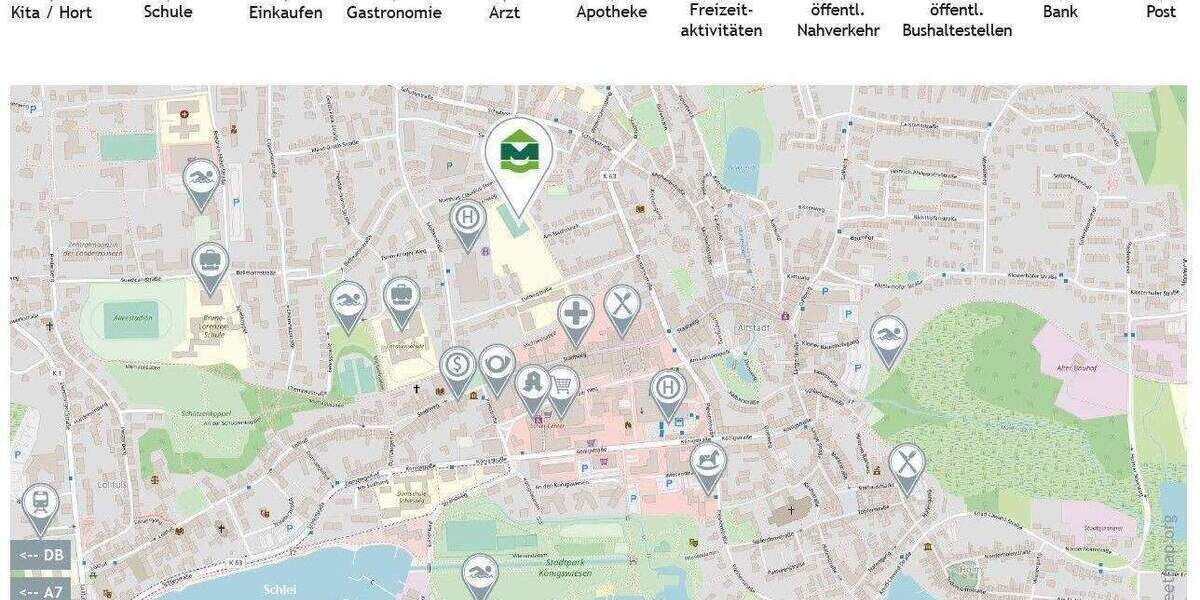Viewport: 1200px width, 600px height.
Task: Toggle the Kita / Hort category filter
Action: click(51, 12)
